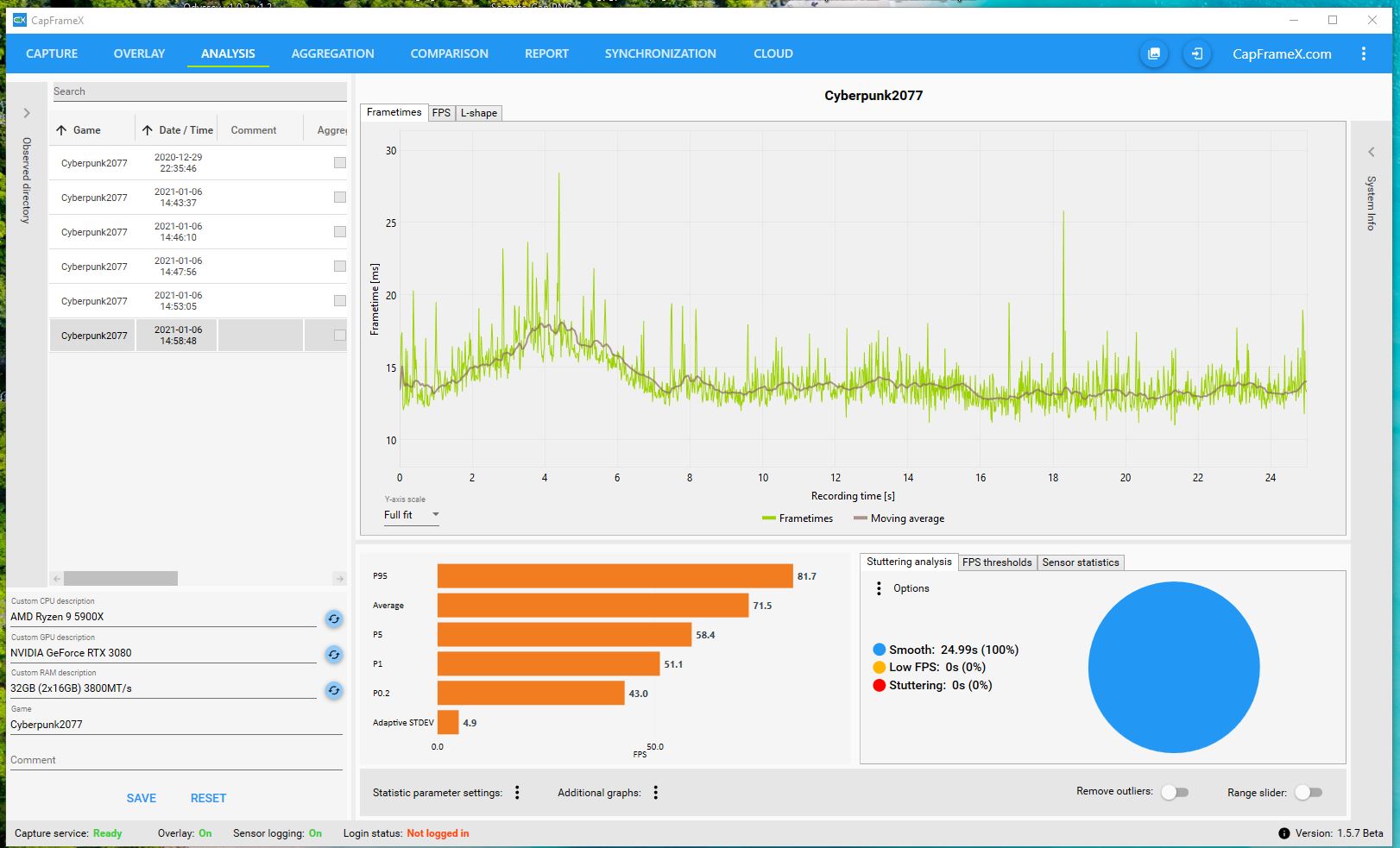Select the Stuttering analysis tab
Screen dimensions: 1400x848
[909, 562]
